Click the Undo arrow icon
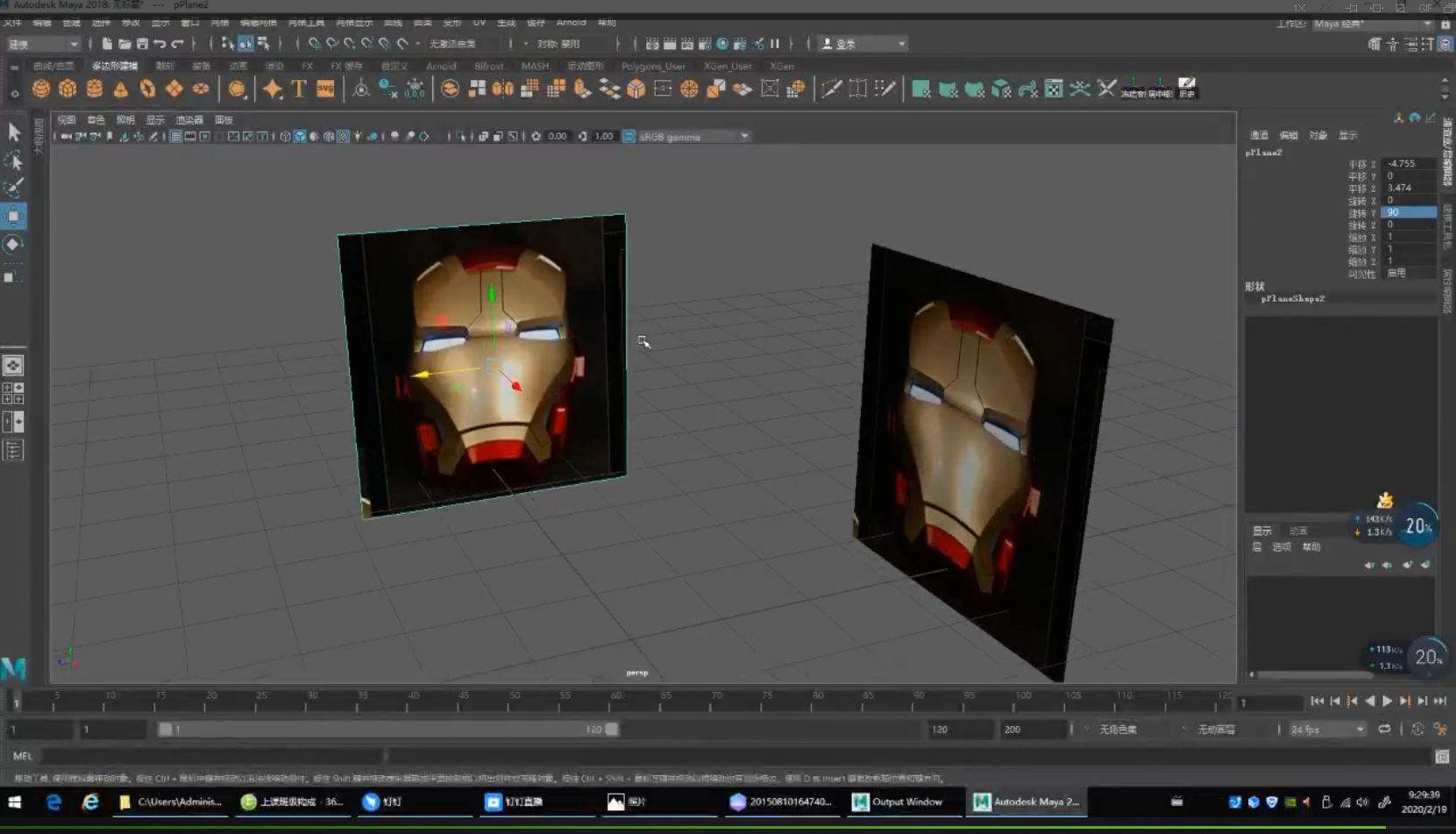 coord(160,43)
